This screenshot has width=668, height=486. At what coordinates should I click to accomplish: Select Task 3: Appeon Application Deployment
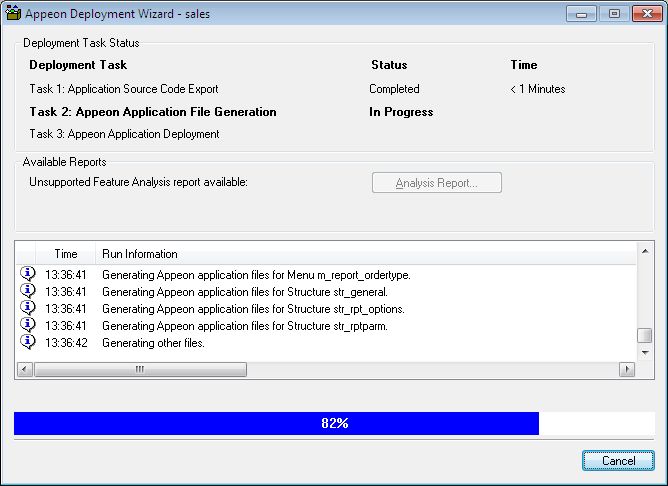point(124,134)
